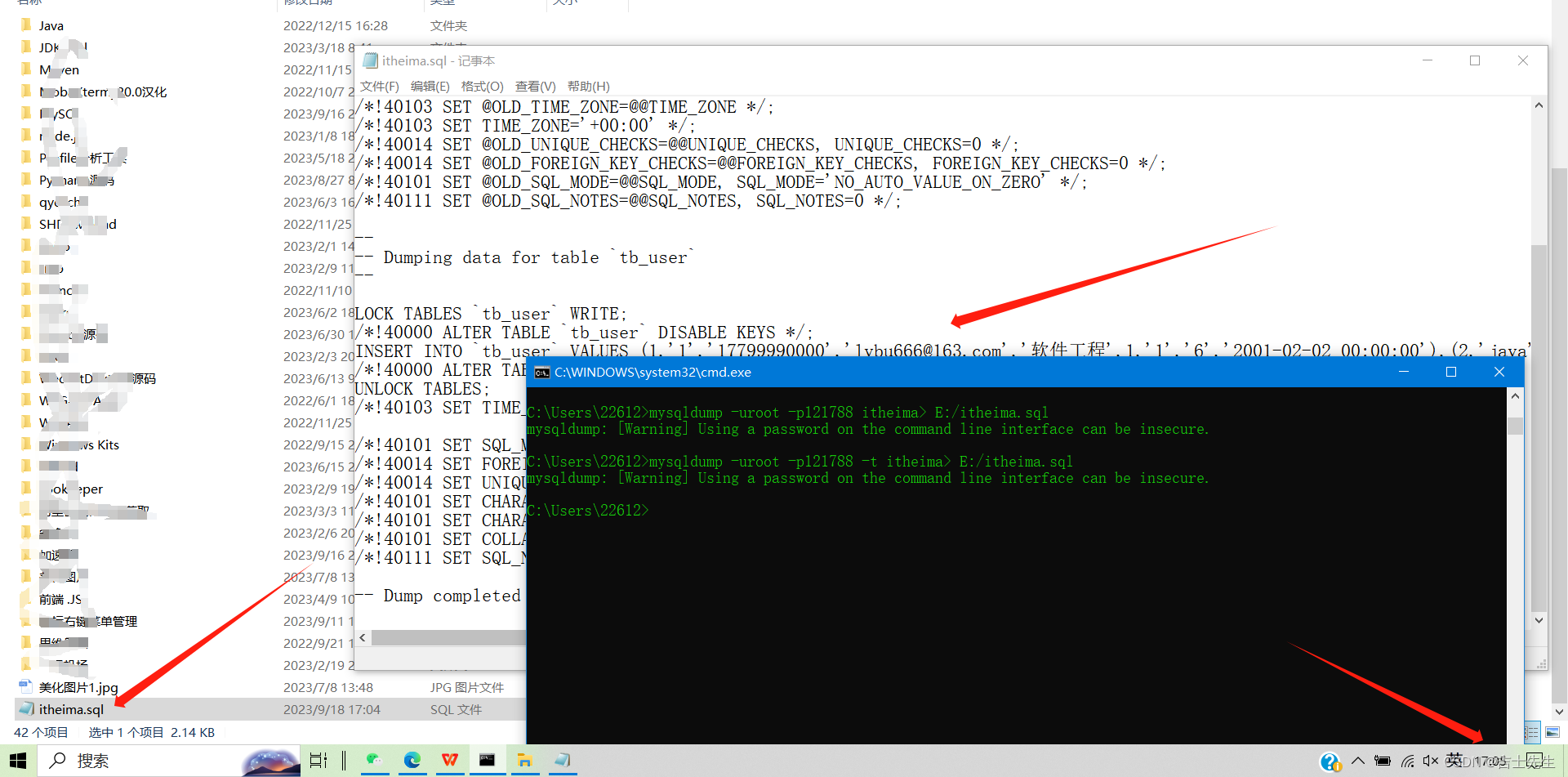The image size is (1568, 777).
Task: Switch Explorer to large icons view
Action: tap(1552, 733)
